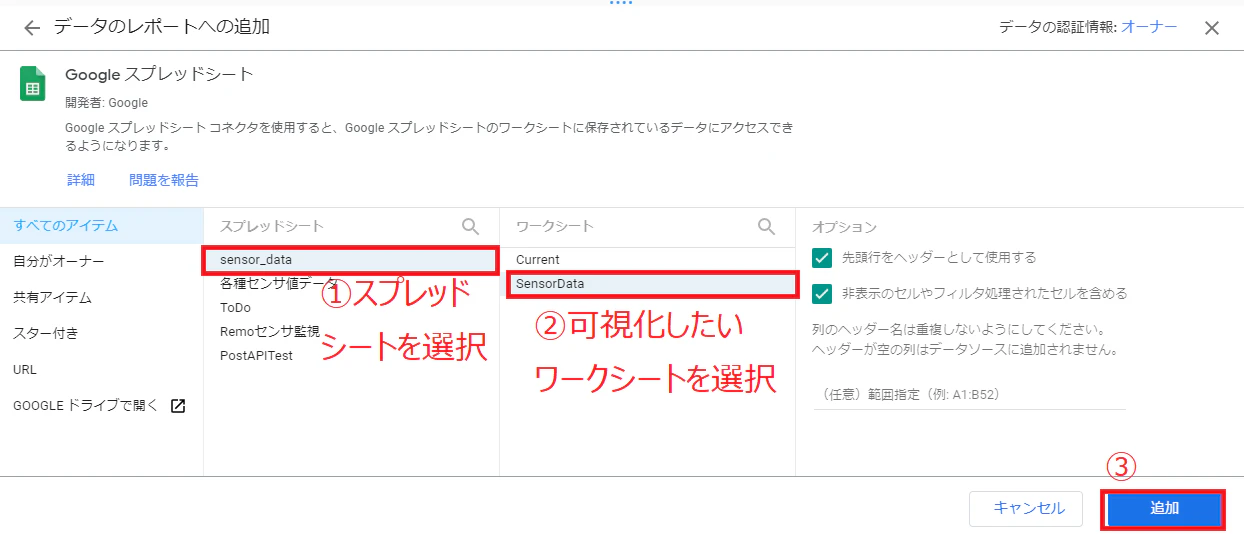Image resolution: width=1244 pixels, height=534 pixels.
Task: Select スター付き filter
Action: tap(101, 333)
